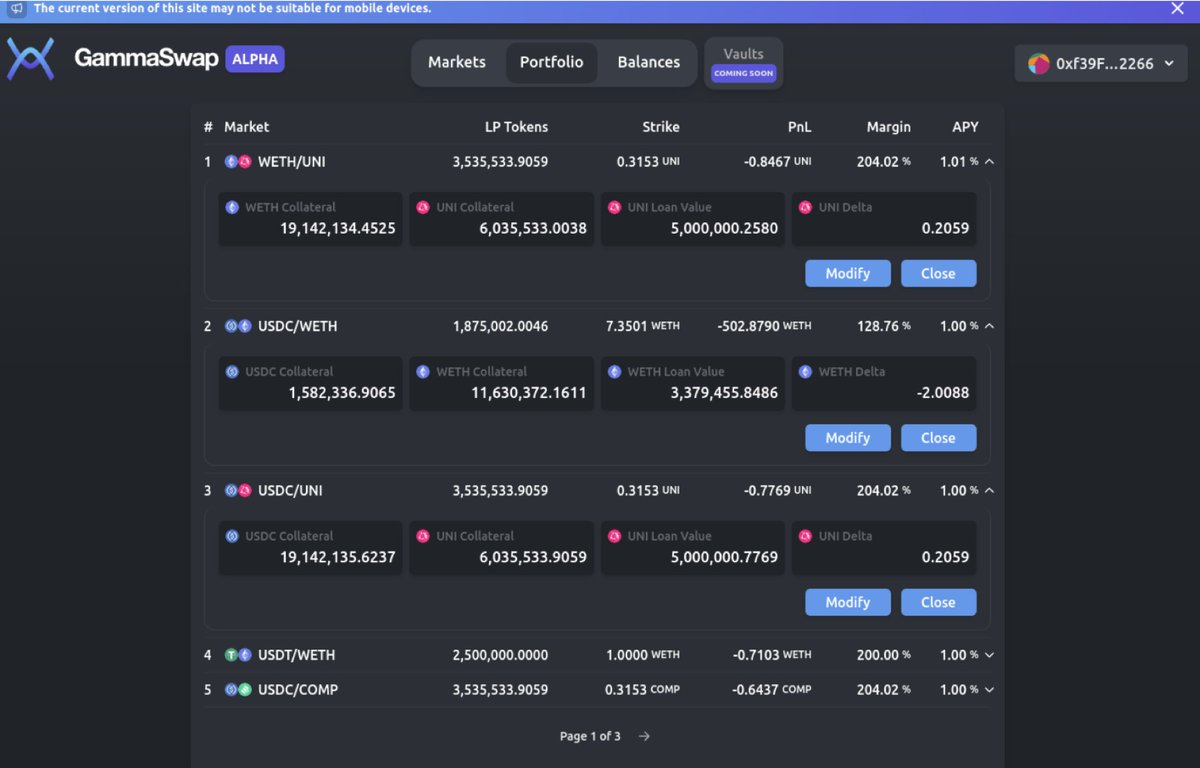The width and height of the screenshot is (1200, 768).
Task: Collapse the USDC/WETH position row
Action: click(989, 326)
